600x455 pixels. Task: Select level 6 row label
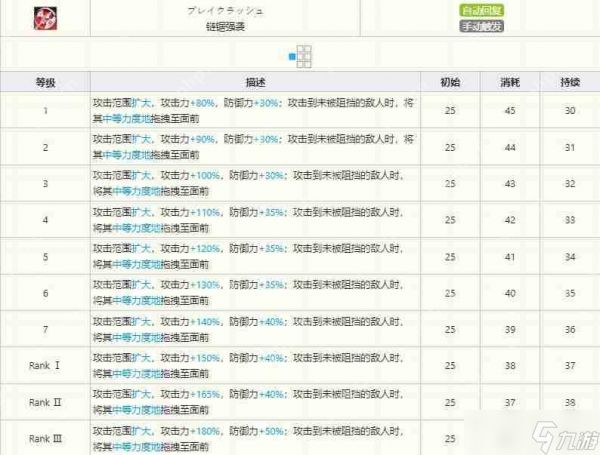click(46, 293)
